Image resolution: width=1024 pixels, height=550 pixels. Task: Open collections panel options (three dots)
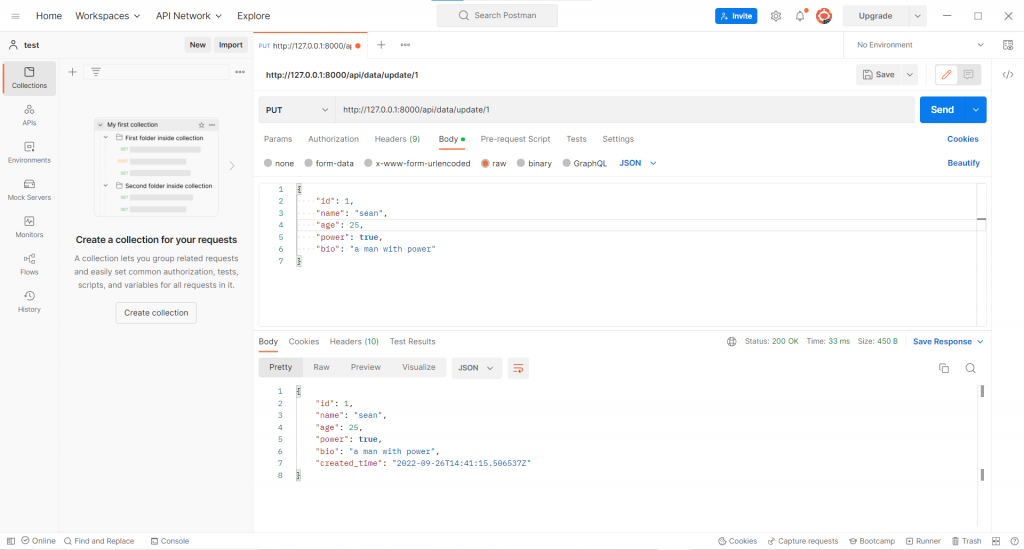[240, 72]
